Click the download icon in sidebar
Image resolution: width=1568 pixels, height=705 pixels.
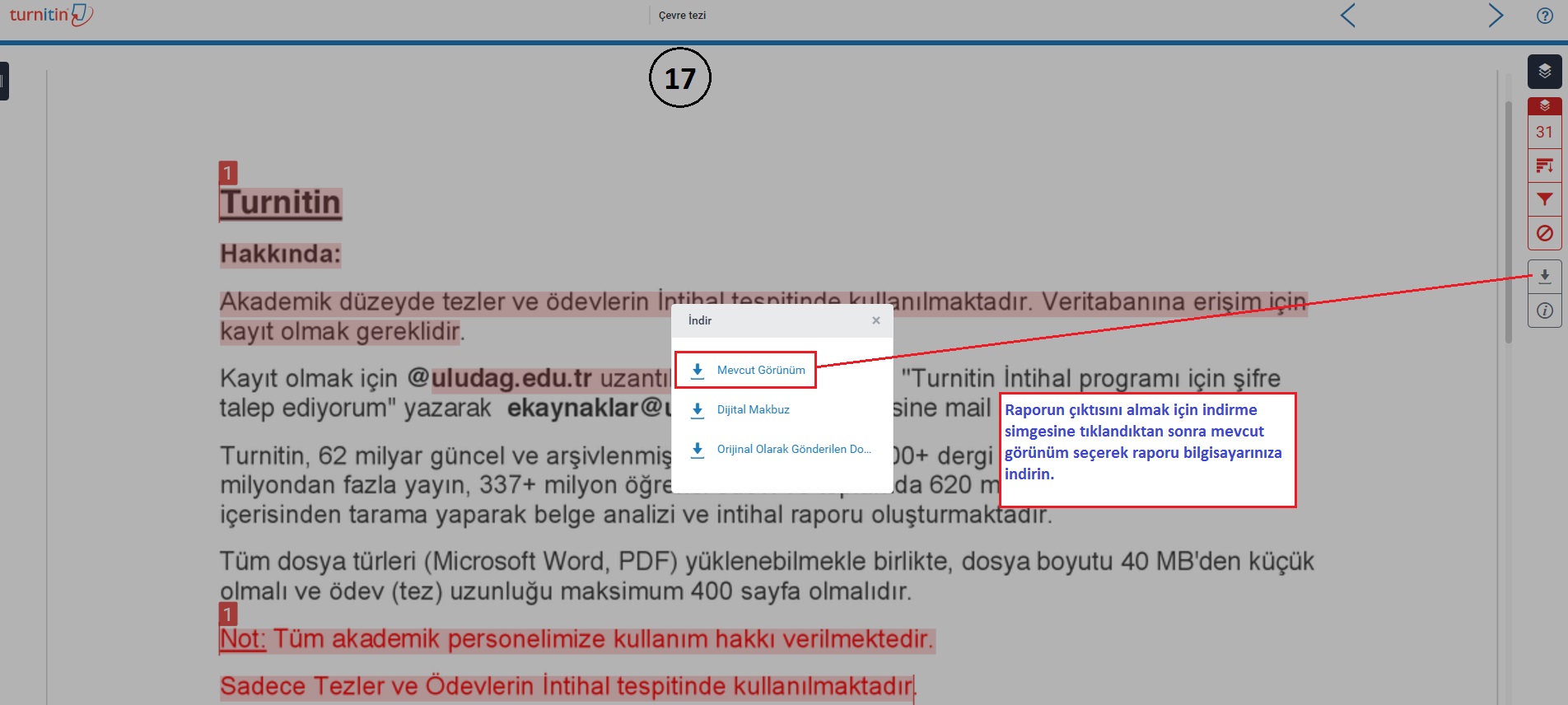[1545, 277]
